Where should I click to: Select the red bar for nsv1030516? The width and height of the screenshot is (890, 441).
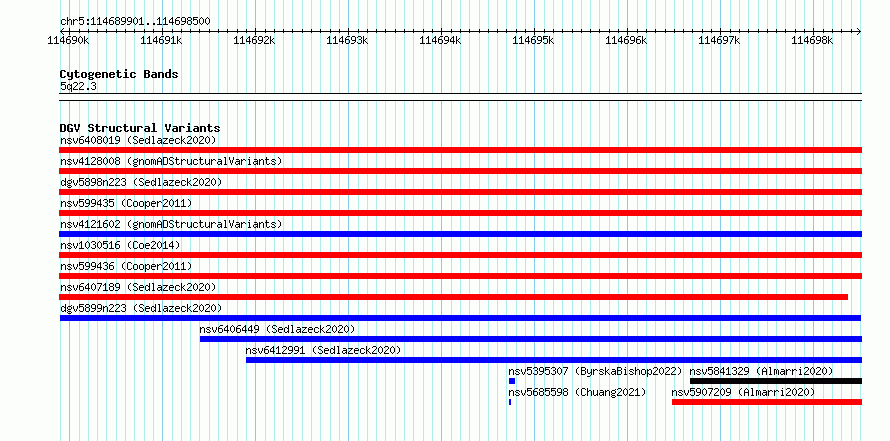(460, 255)
